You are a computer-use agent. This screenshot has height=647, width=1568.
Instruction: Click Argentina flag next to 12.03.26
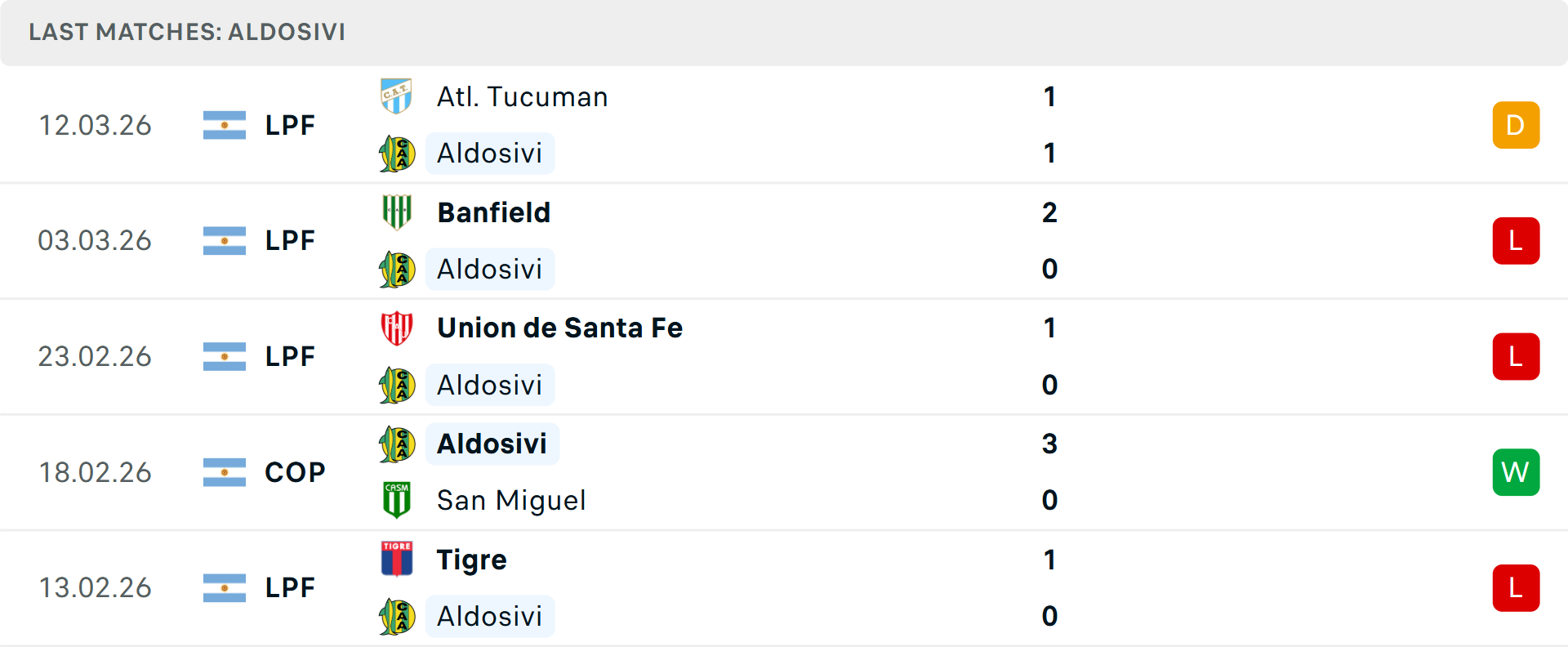(x=225, y=125)
